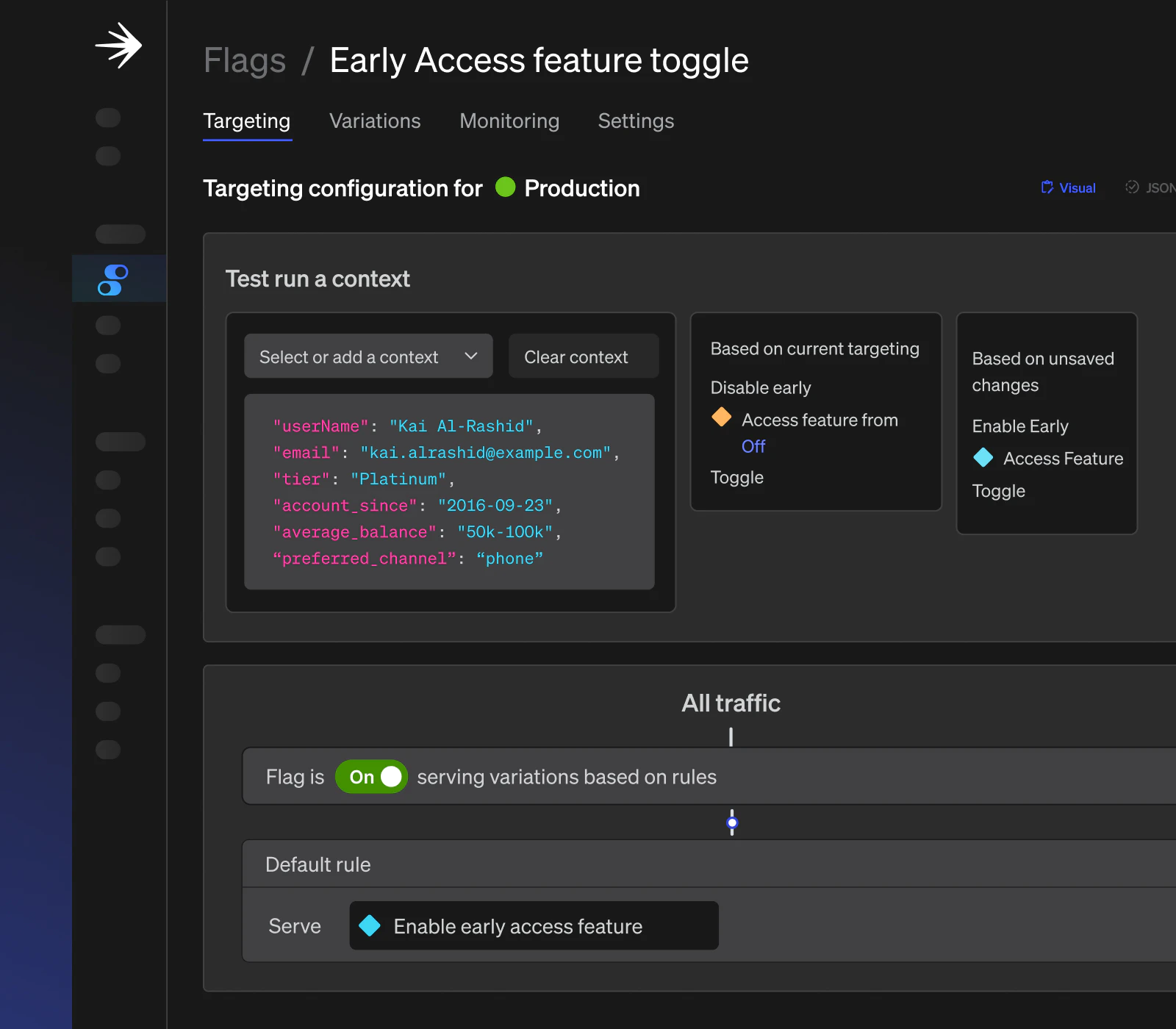
Task: Click the LaunchDarkly arrow logo
Action: click(x=118, y=46)
